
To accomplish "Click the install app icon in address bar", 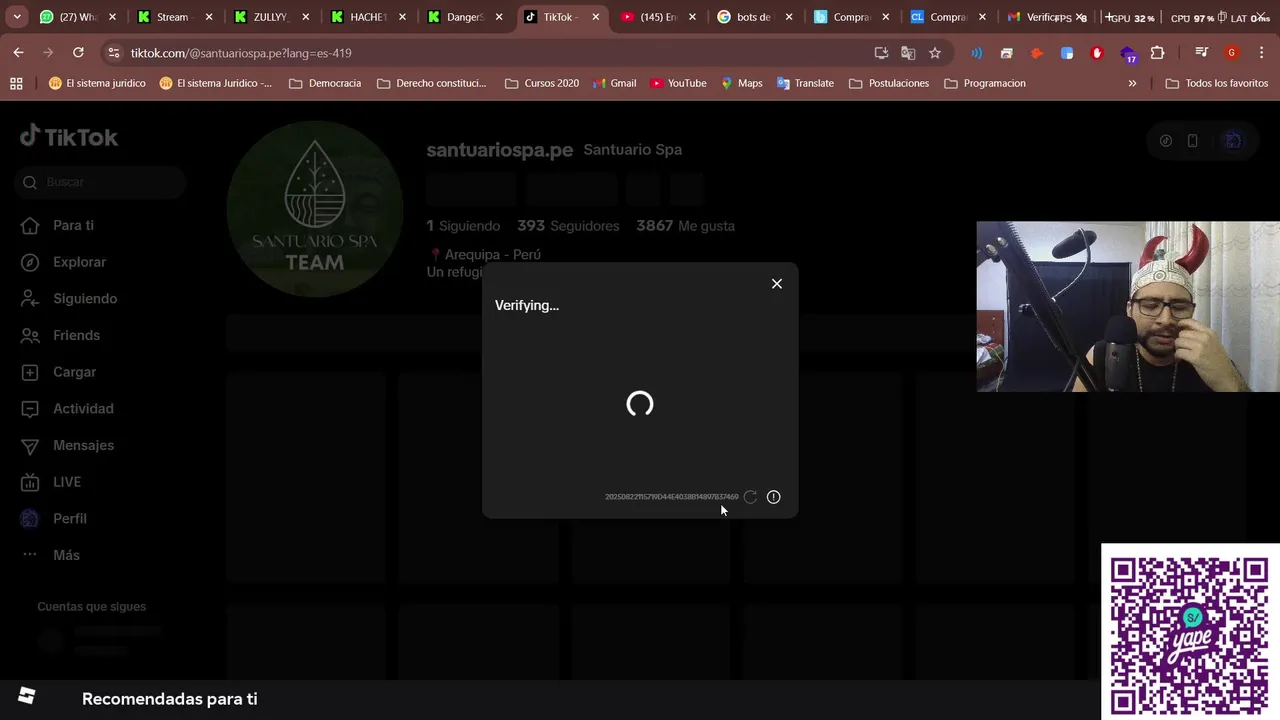I will tap(881, 53).
